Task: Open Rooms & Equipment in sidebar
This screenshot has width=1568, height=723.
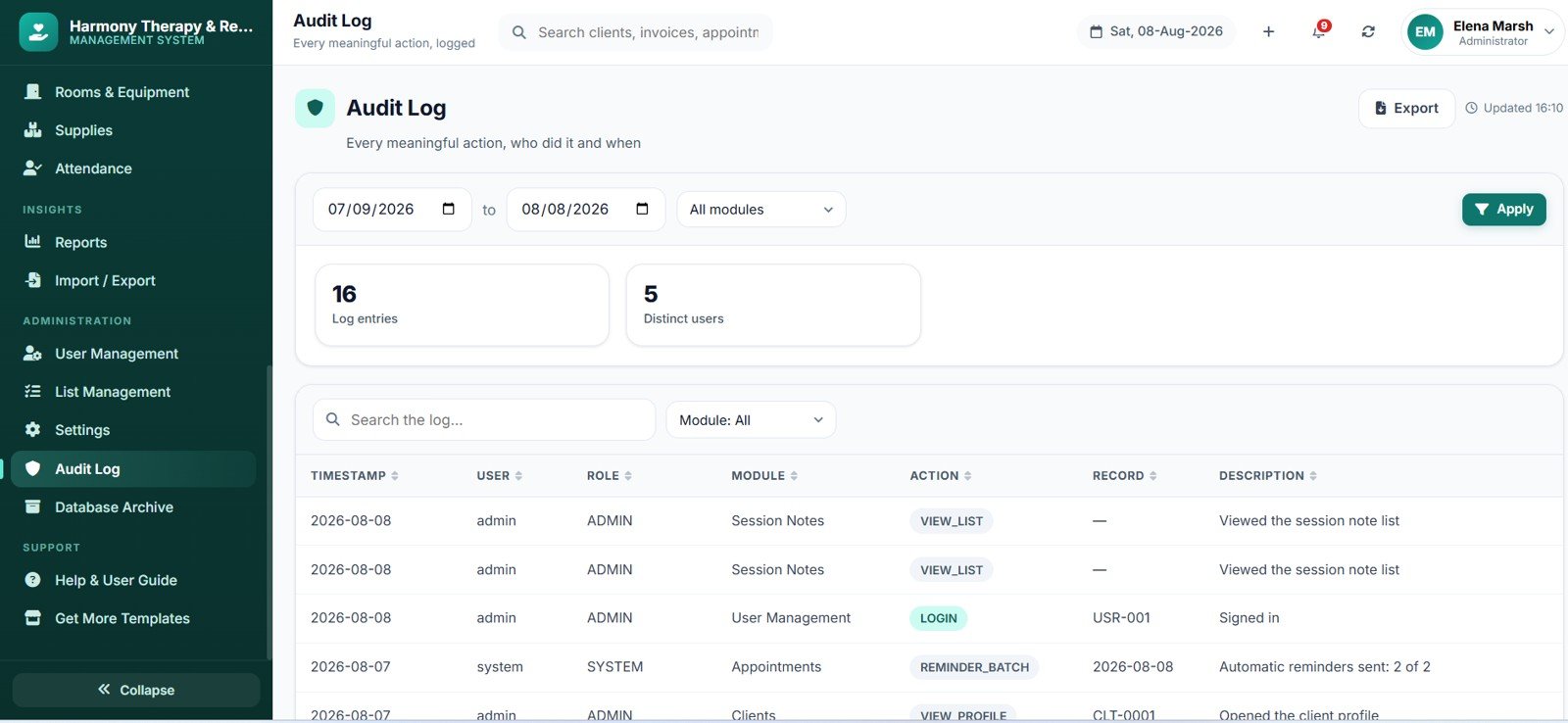Action: click(x=133, y=92)
